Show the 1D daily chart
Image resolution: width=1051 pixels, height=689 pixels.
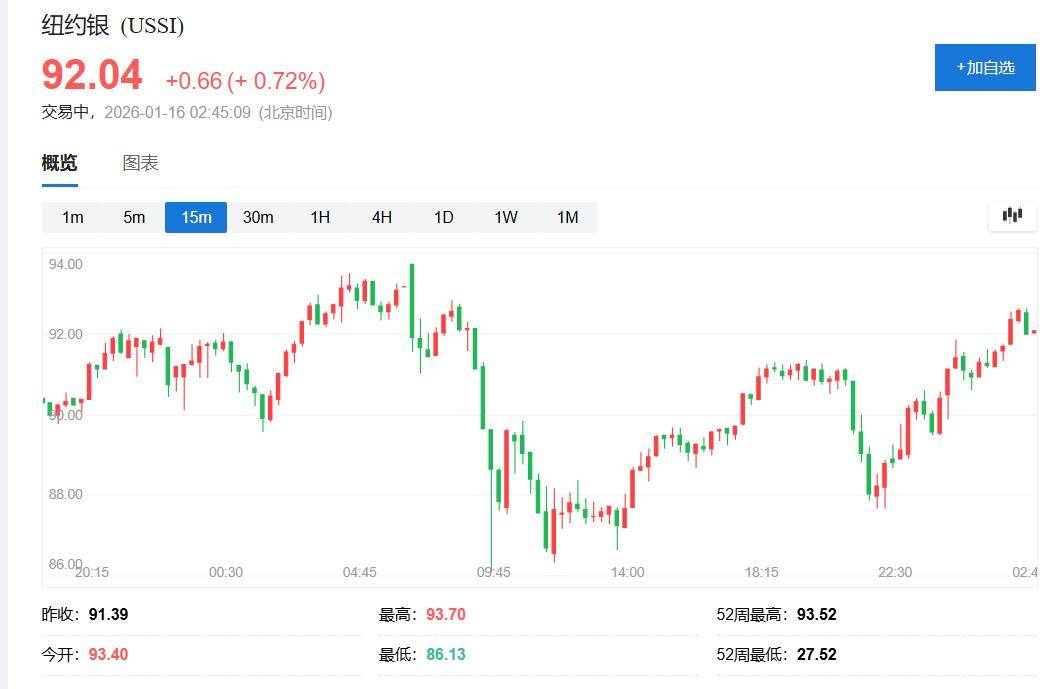pos(444,217)
